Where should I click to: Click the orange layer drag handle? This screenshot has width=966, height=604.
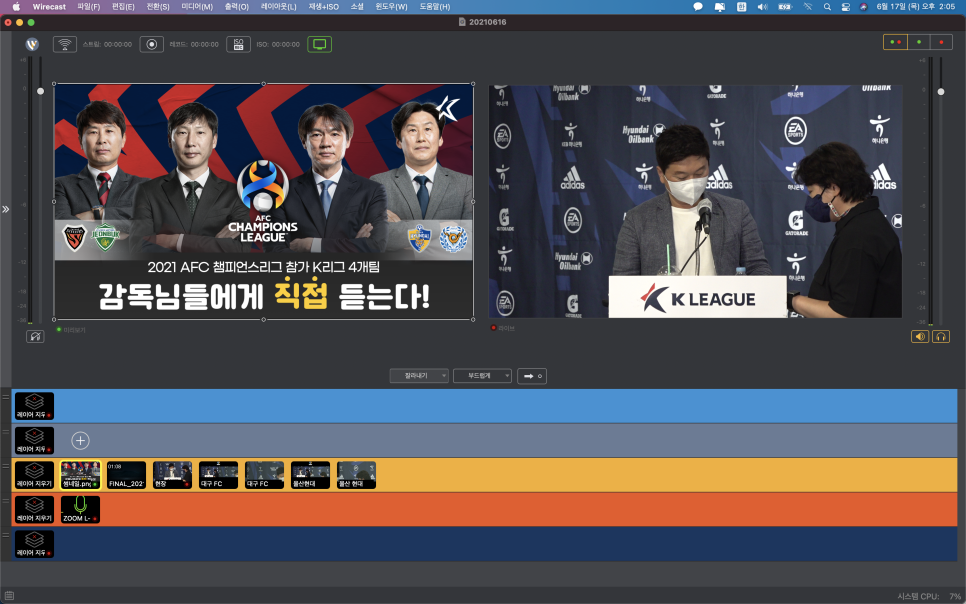coord(6,501)
